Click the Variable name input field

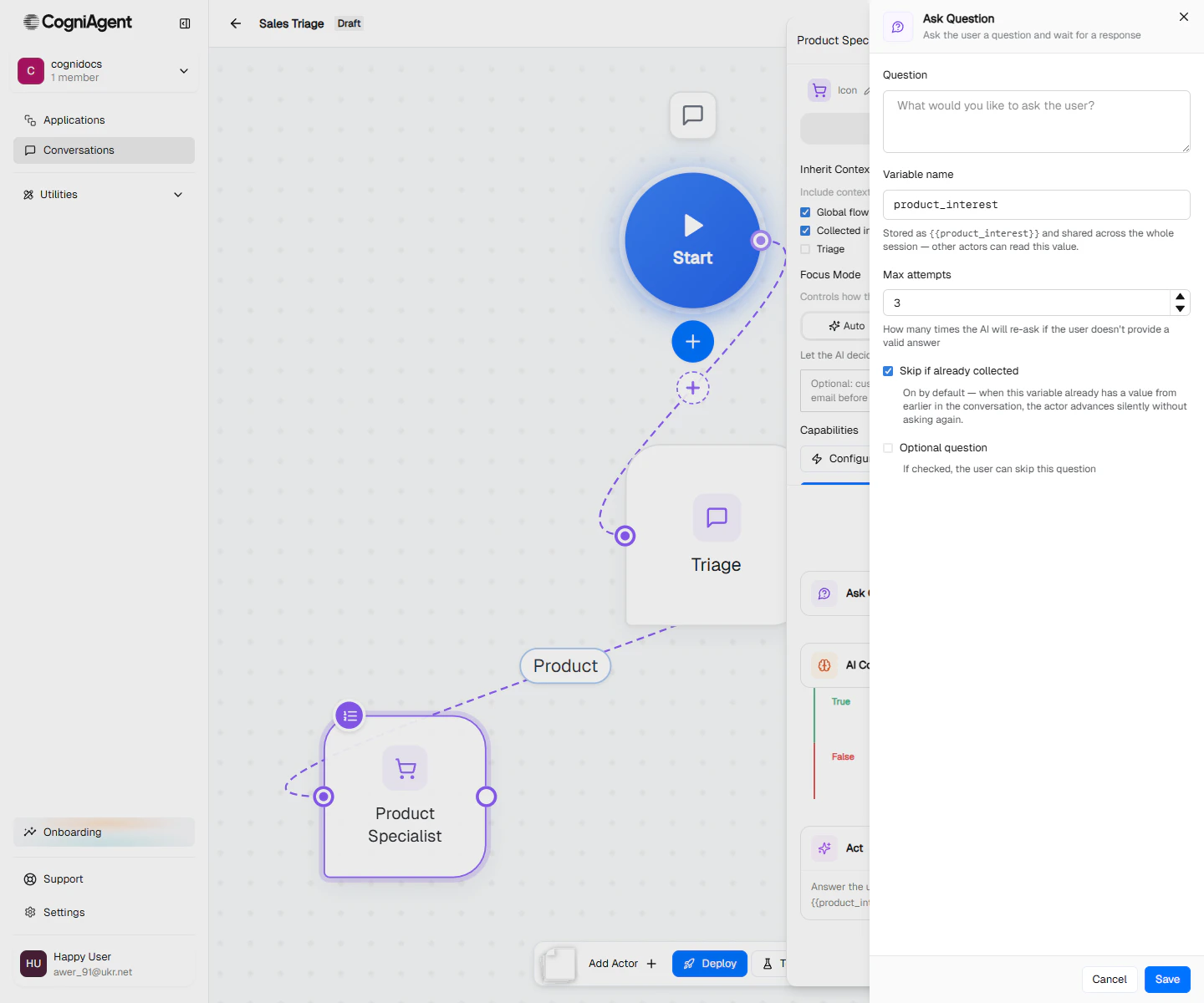(1037, 205)
